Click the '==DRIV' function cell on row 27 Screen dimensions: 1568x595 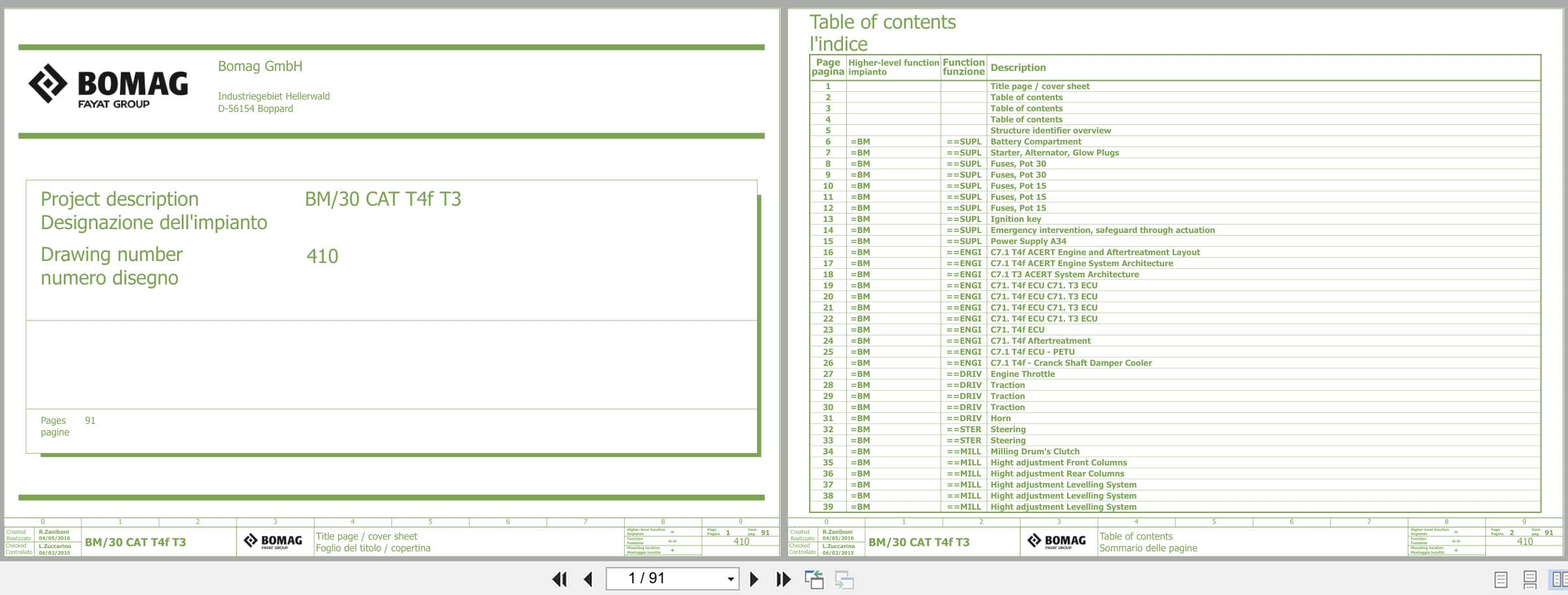963,374
